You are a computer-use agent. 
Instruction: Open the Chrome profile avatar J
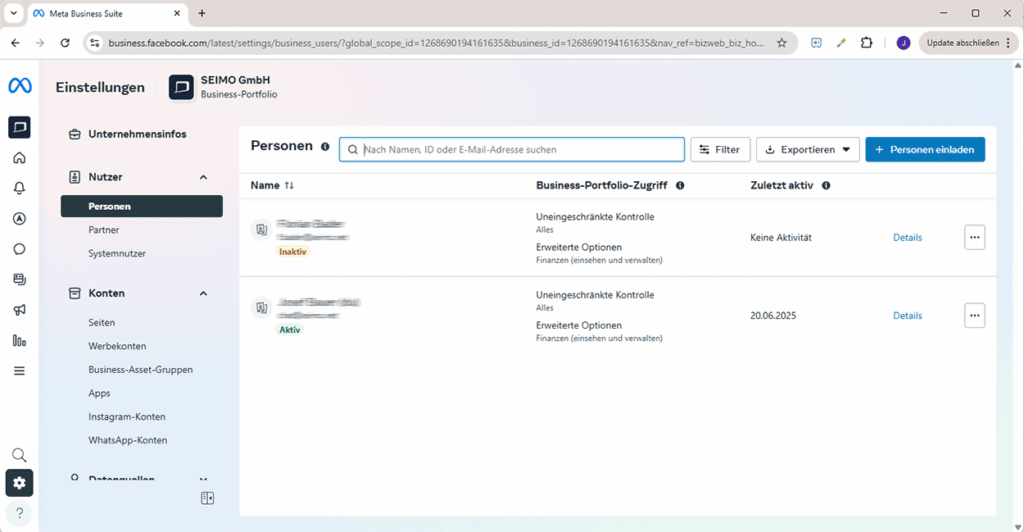click(903, 43)
